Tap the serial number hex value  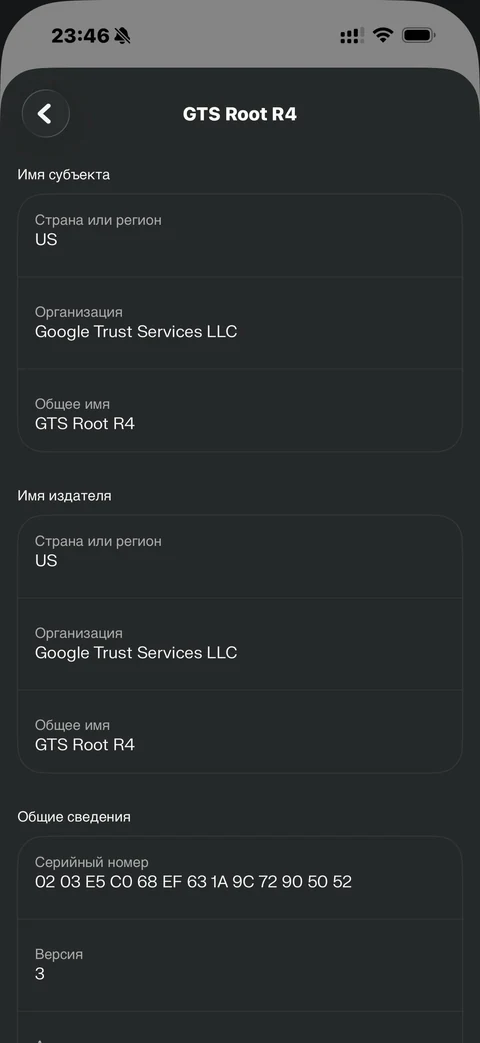click(x=193, y=882)
